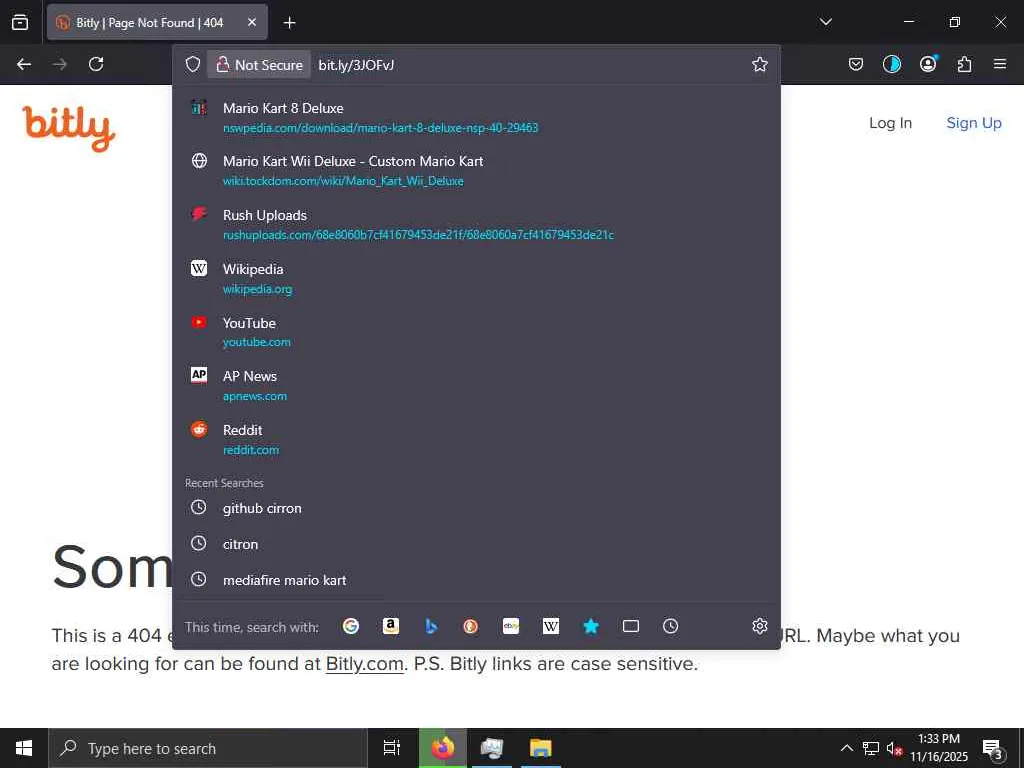Click Firefox icon on taskbar
The image size is (1024, 768).
pyautogui.click(x=443, y=748)
